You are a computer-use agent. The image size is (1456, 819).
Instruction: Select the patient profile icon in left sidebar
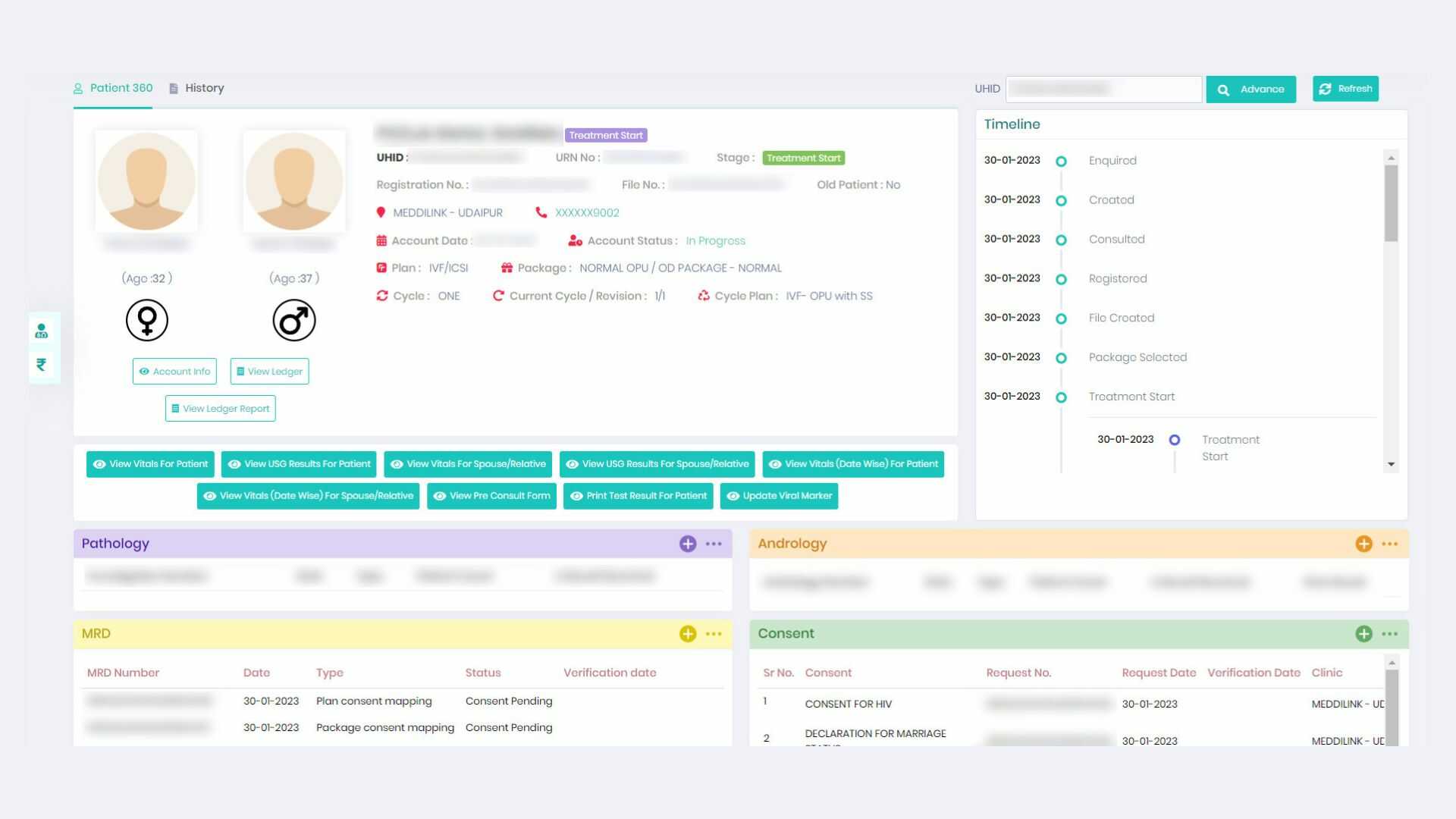pyautogui.click(x=42, y=330)
